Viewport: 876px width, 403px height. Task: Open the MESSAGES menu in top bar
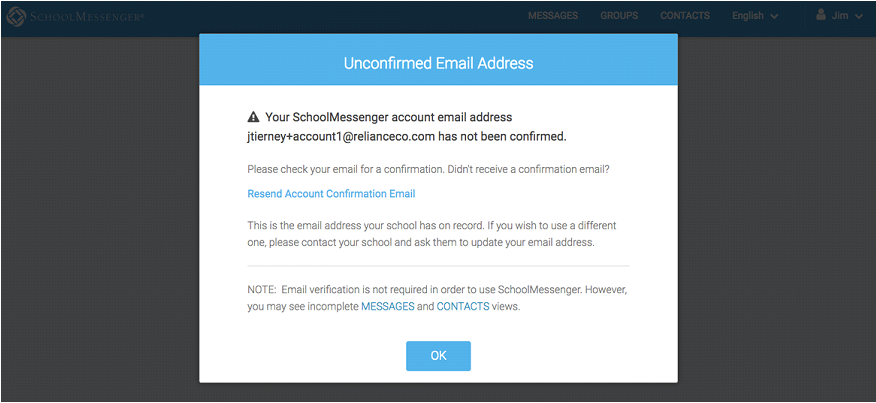click(x=553, y=16)
